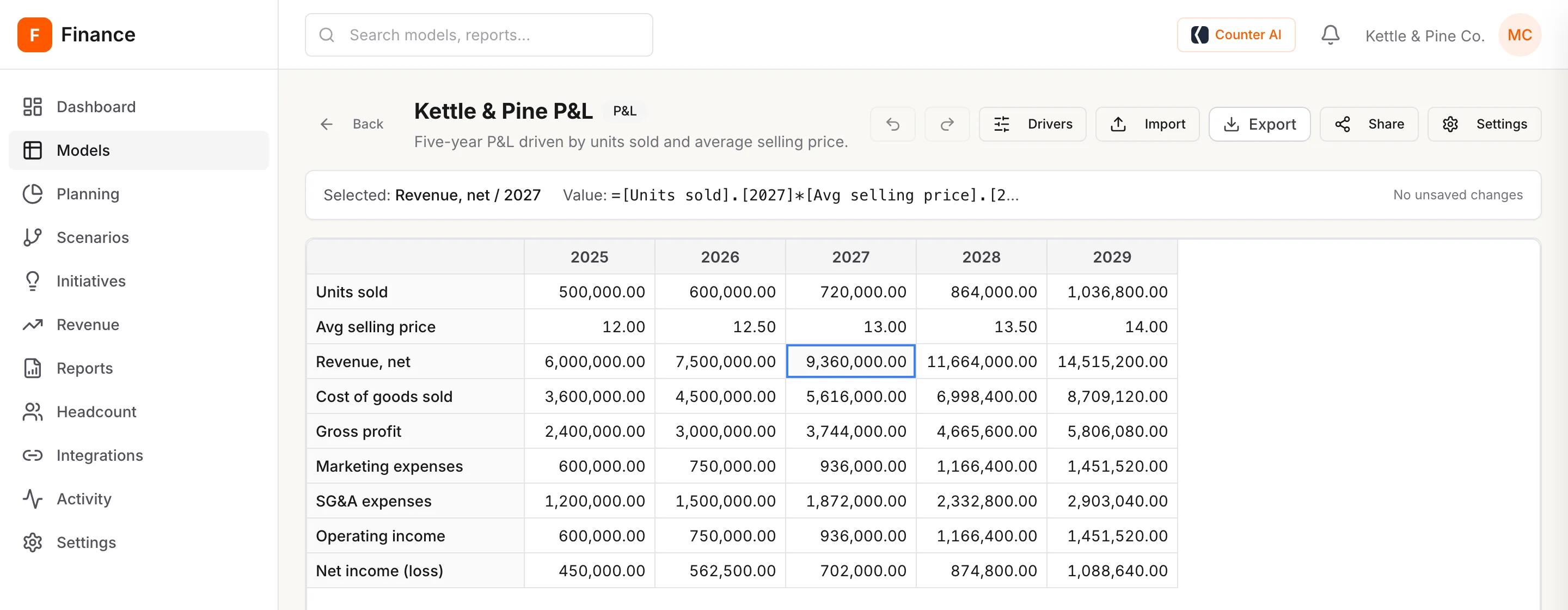The width and height of the screenshot is (1568, 610).
Task: Click the Integrations link icon
Action: click(32, 455)
